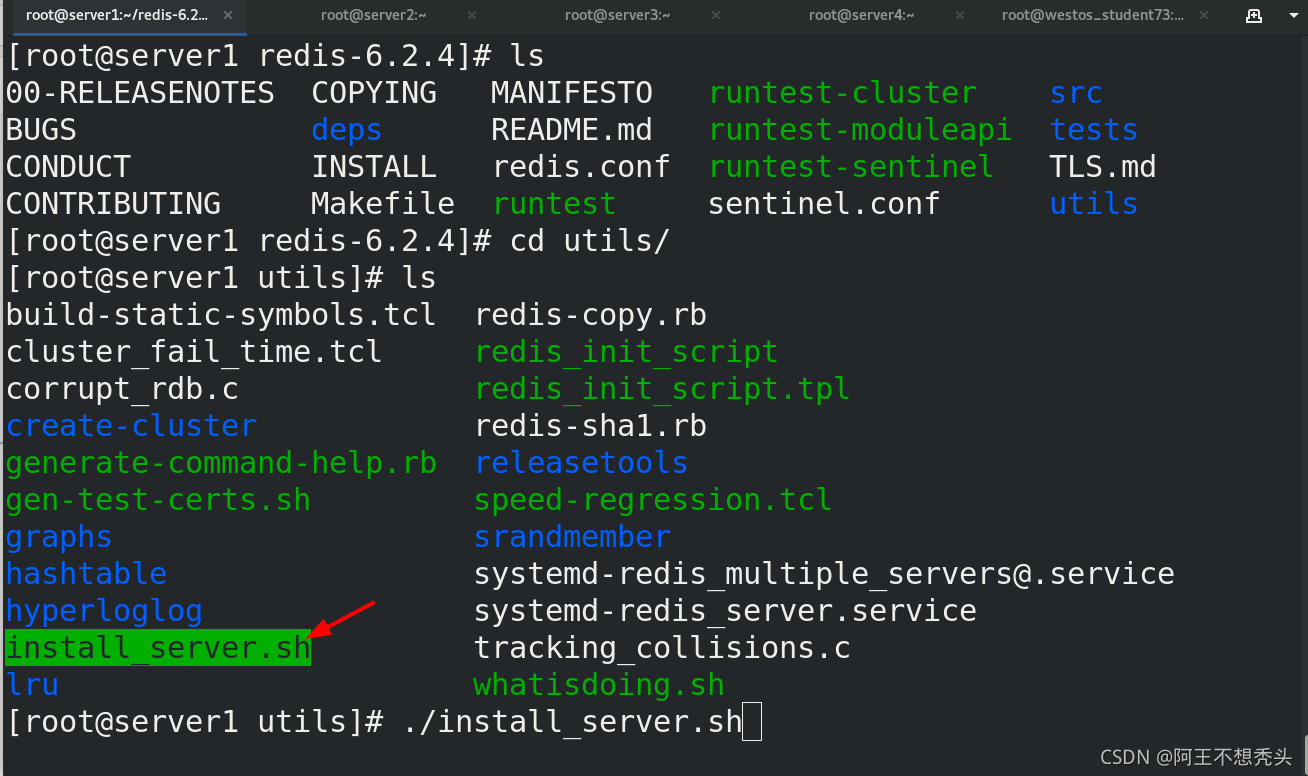This screenshot has width=1308, height=776.
Task: Click the redis.conf file name
Action: click(581, 167)
